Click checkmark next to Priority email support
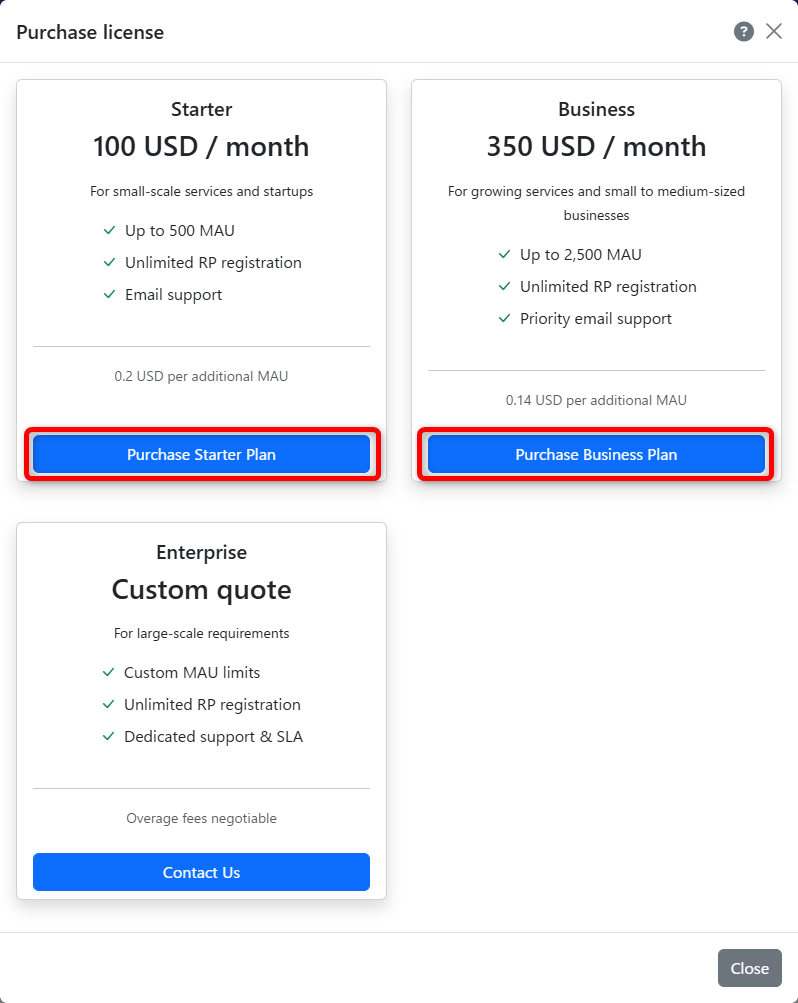The height and width of the screenshot is (1003, 798). [505, 319]
